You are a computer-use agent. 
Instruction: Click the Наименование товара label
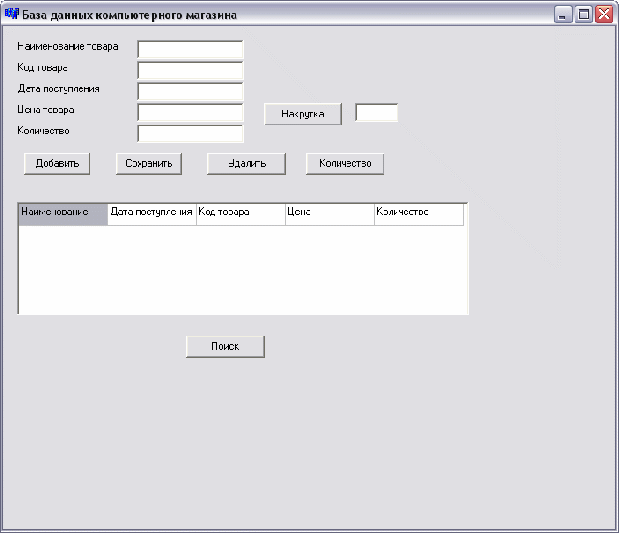(68, 47)
